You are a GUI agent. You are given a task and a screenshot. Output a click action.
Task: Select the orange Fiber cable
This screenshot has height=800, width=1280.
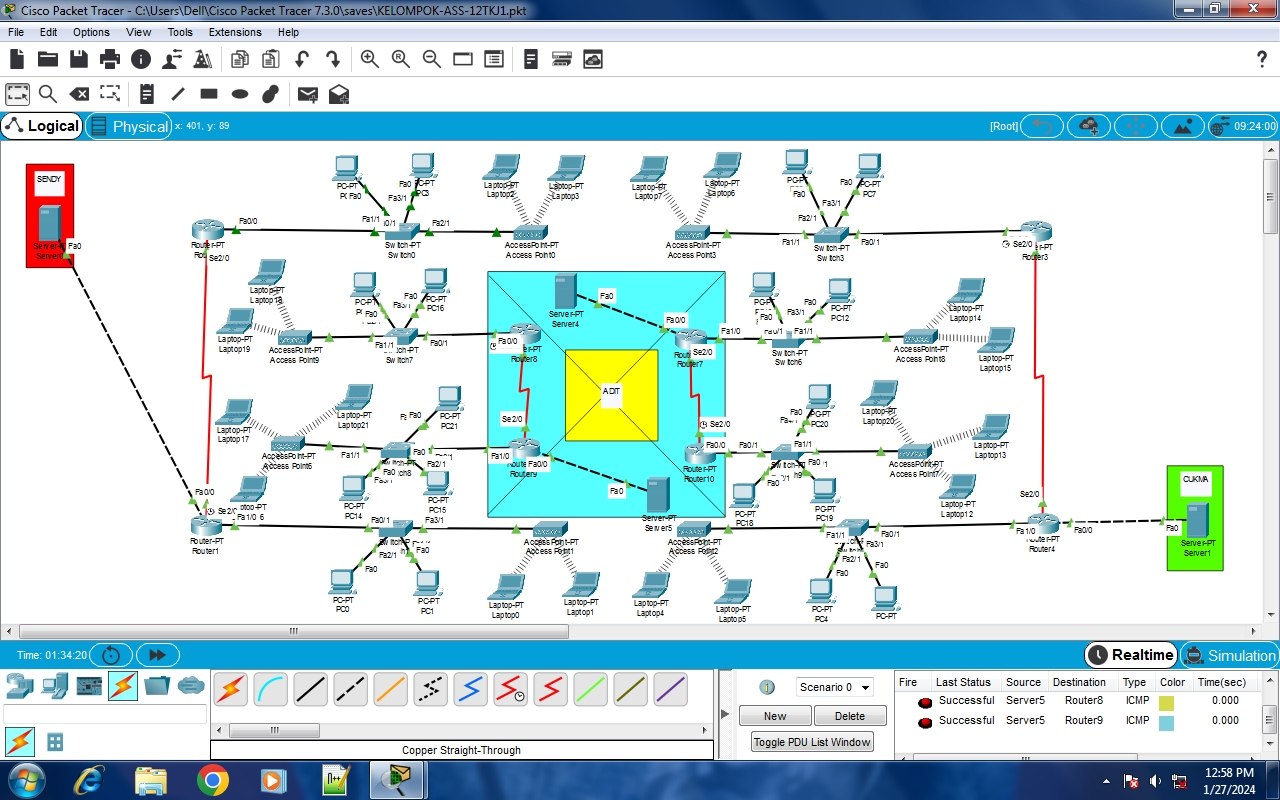pyautogui.click(x=390, y=689)
